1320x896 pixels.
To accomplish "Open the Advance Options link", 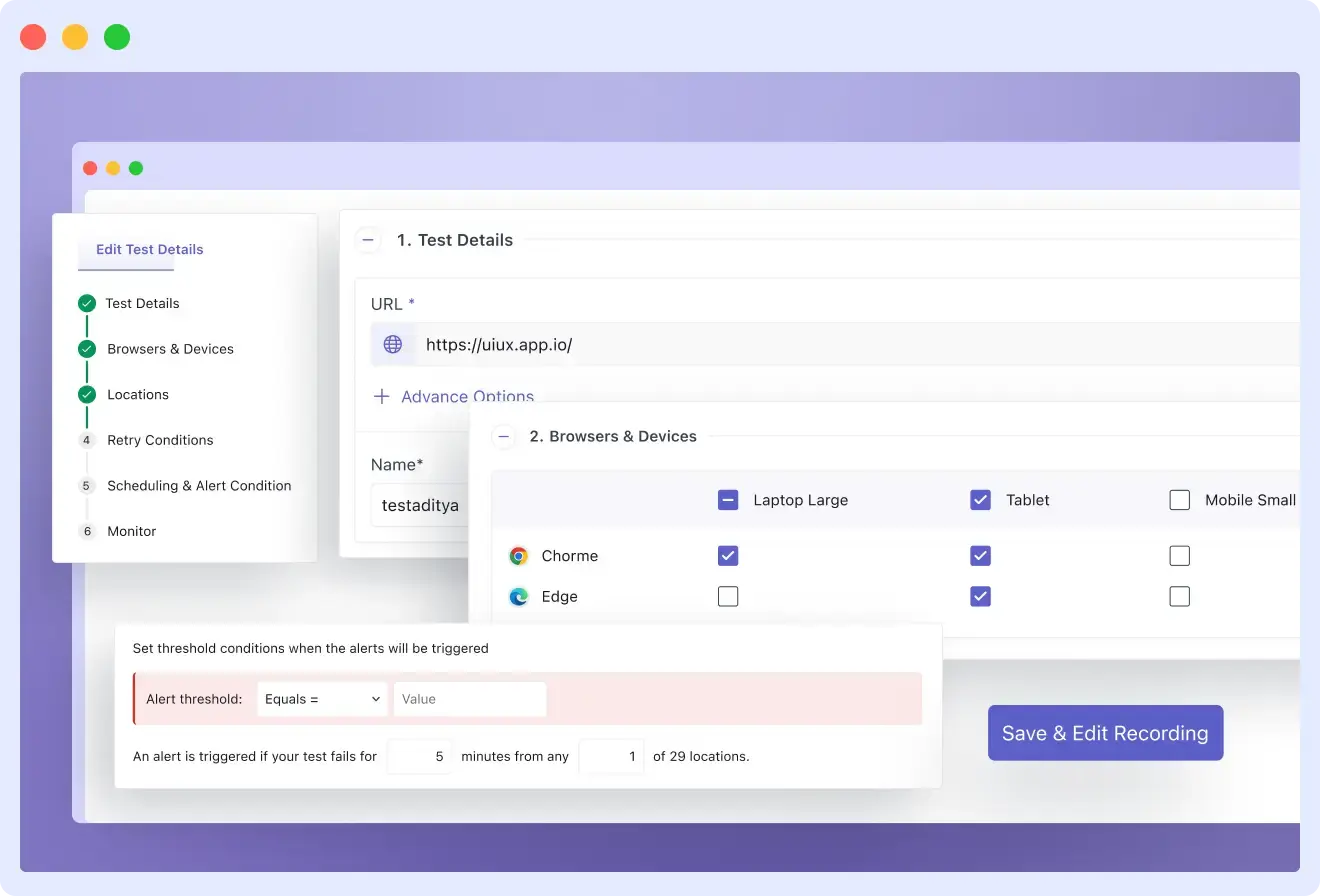I will tap(466, 396).
